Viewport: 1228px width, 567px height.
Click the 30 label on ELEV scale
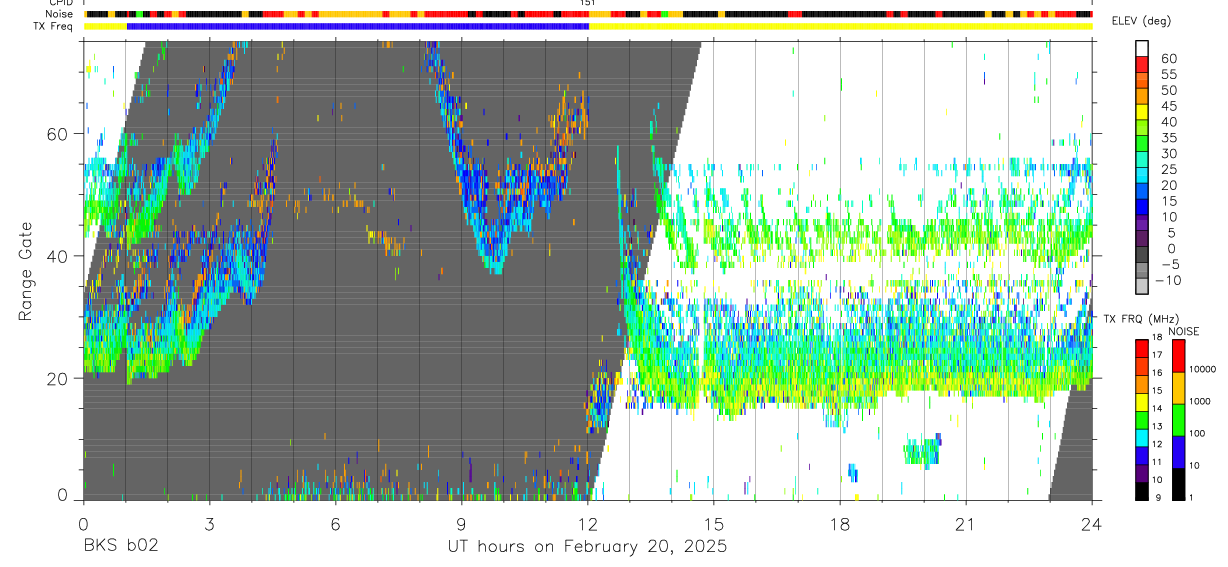point(1167,154)
